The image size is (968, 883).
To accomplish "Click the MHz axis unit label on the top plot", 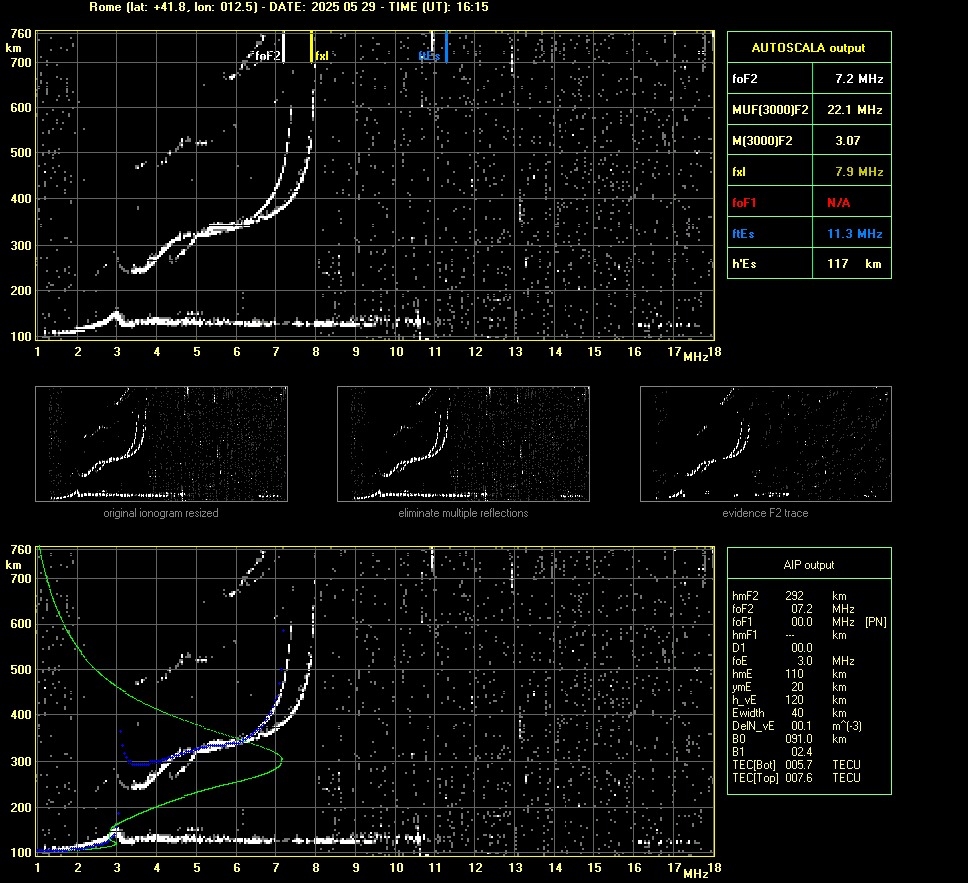I will (695, 357).
